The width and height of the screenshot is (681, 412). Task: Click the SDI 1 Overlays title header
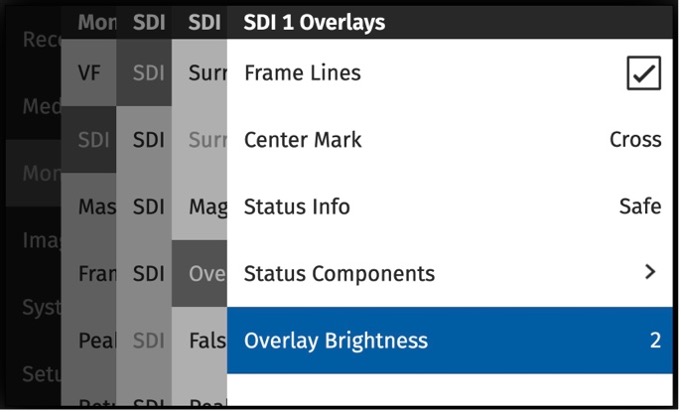pos(314,22)
